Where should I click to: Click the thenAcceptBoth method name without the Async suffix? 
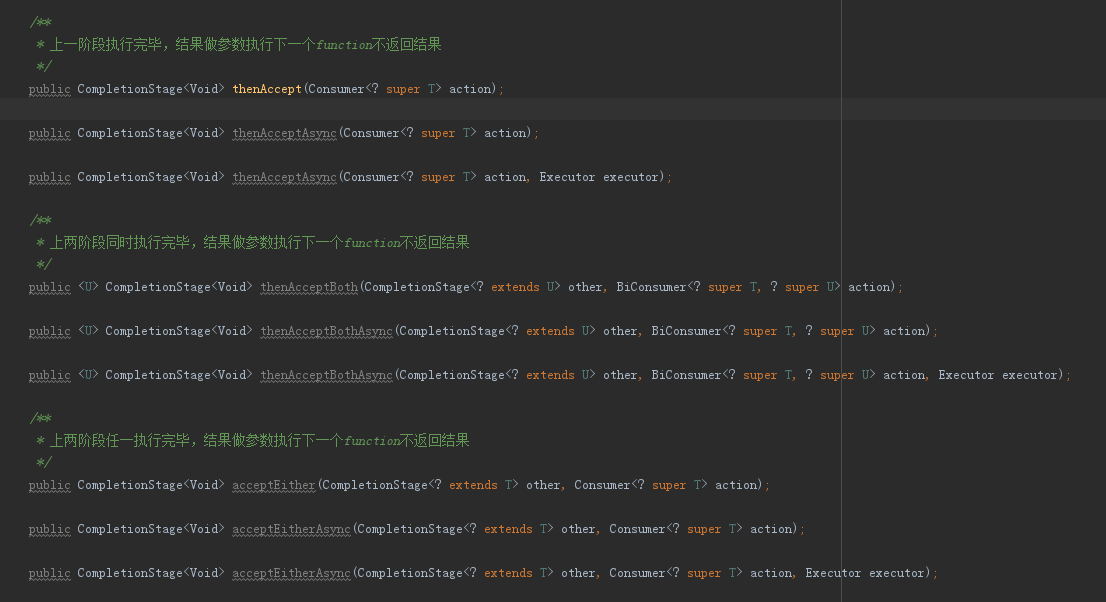click(309, 287)
